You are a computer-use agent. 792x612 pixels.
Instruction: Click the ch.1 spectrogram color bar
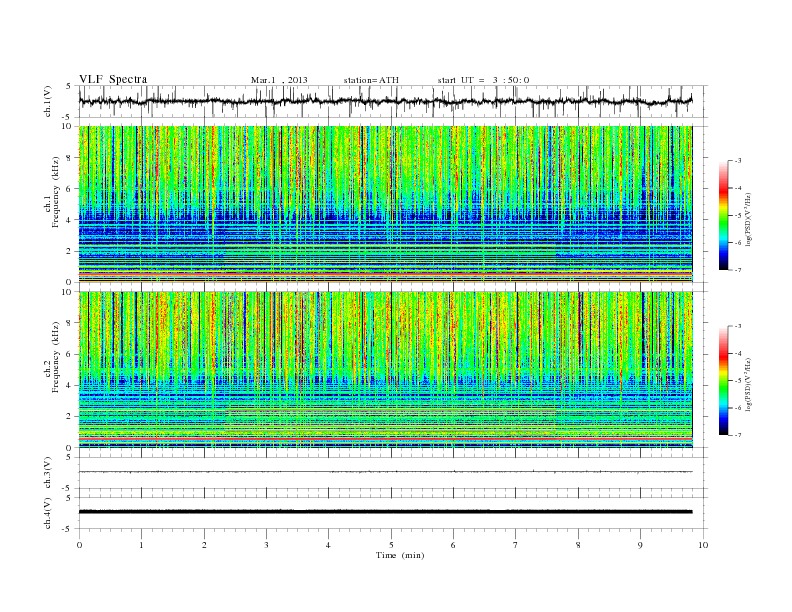tap(723, 216)
